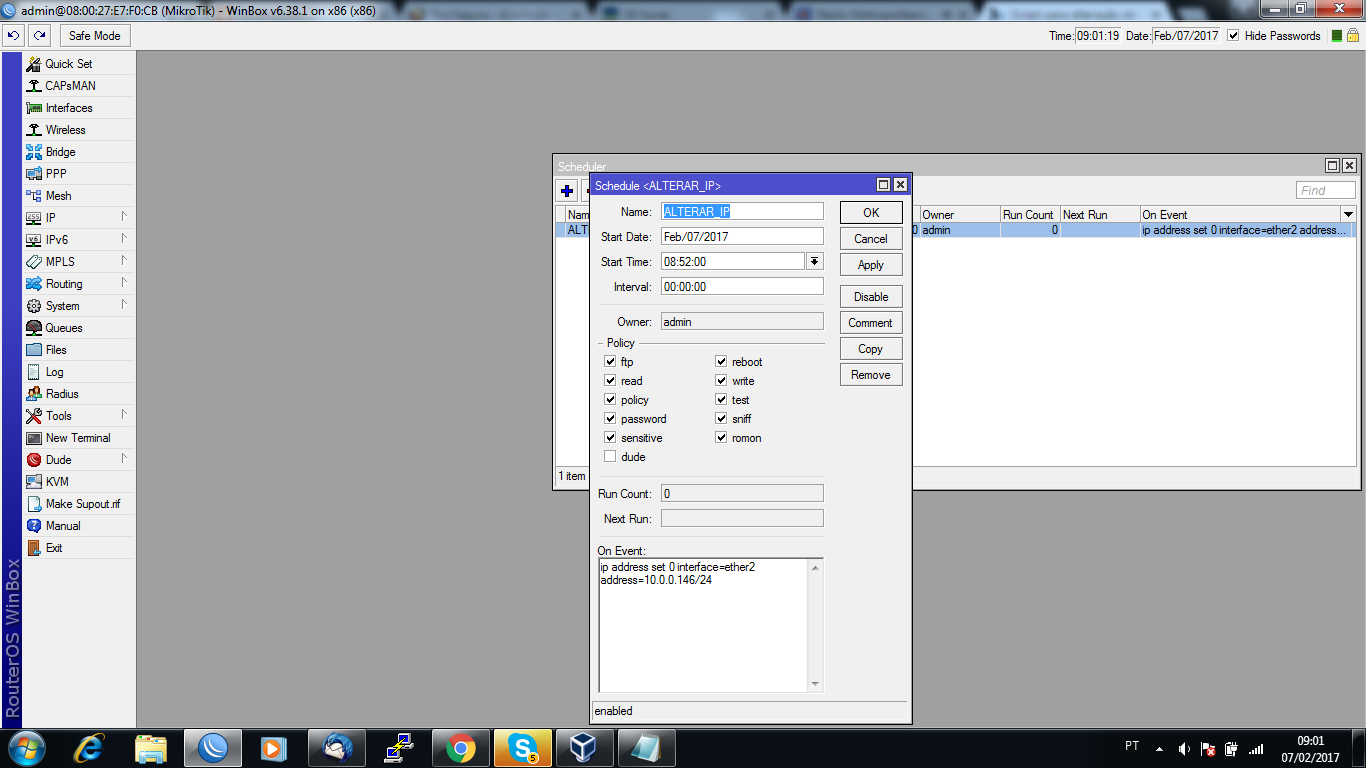1366x768 pixels.
Task: Sort by the Run Count column header
Action: coord(1029,214)
